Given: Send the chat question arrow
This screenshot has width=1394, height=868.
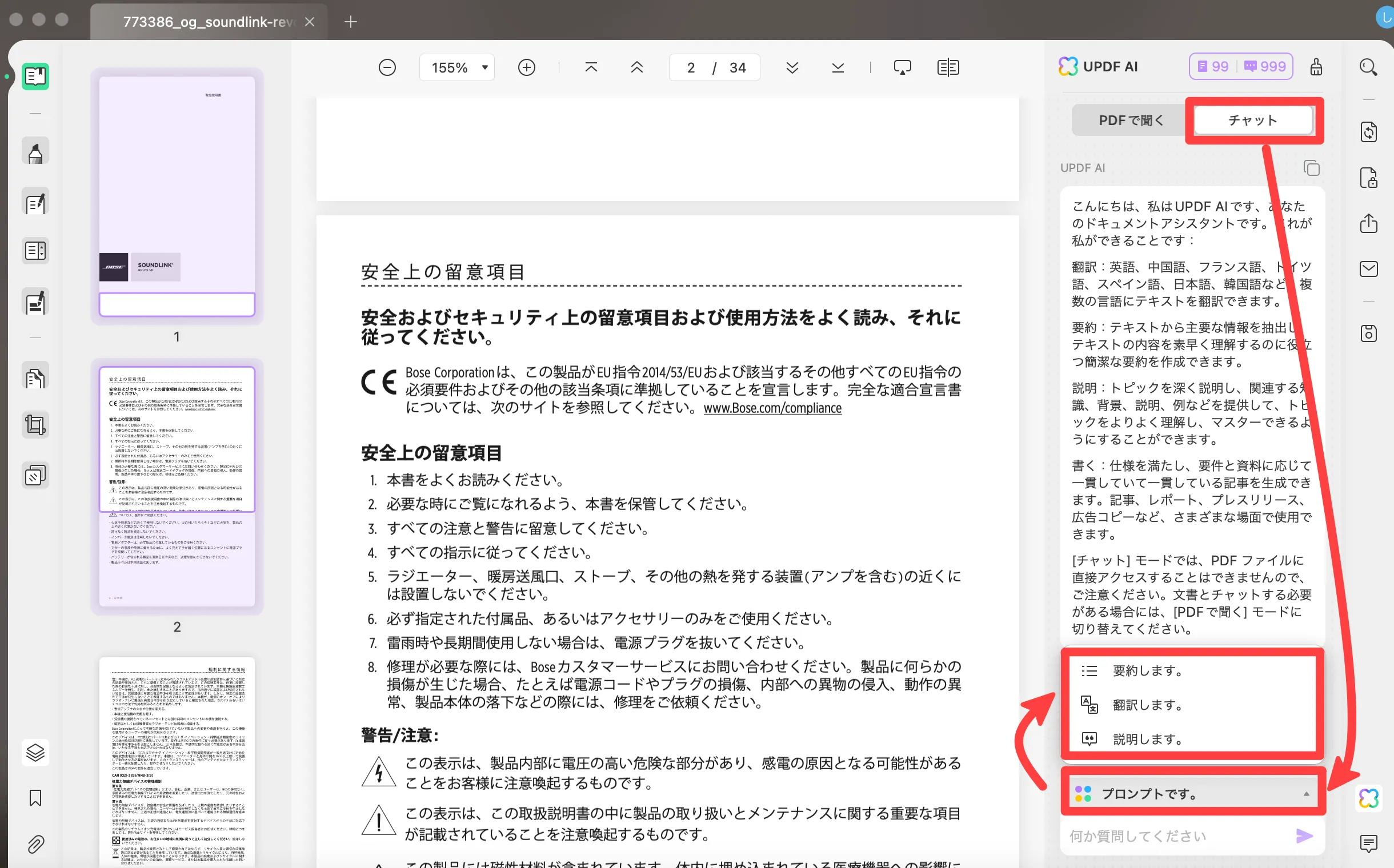Looking at the screenshot, I should point(1304,836).
